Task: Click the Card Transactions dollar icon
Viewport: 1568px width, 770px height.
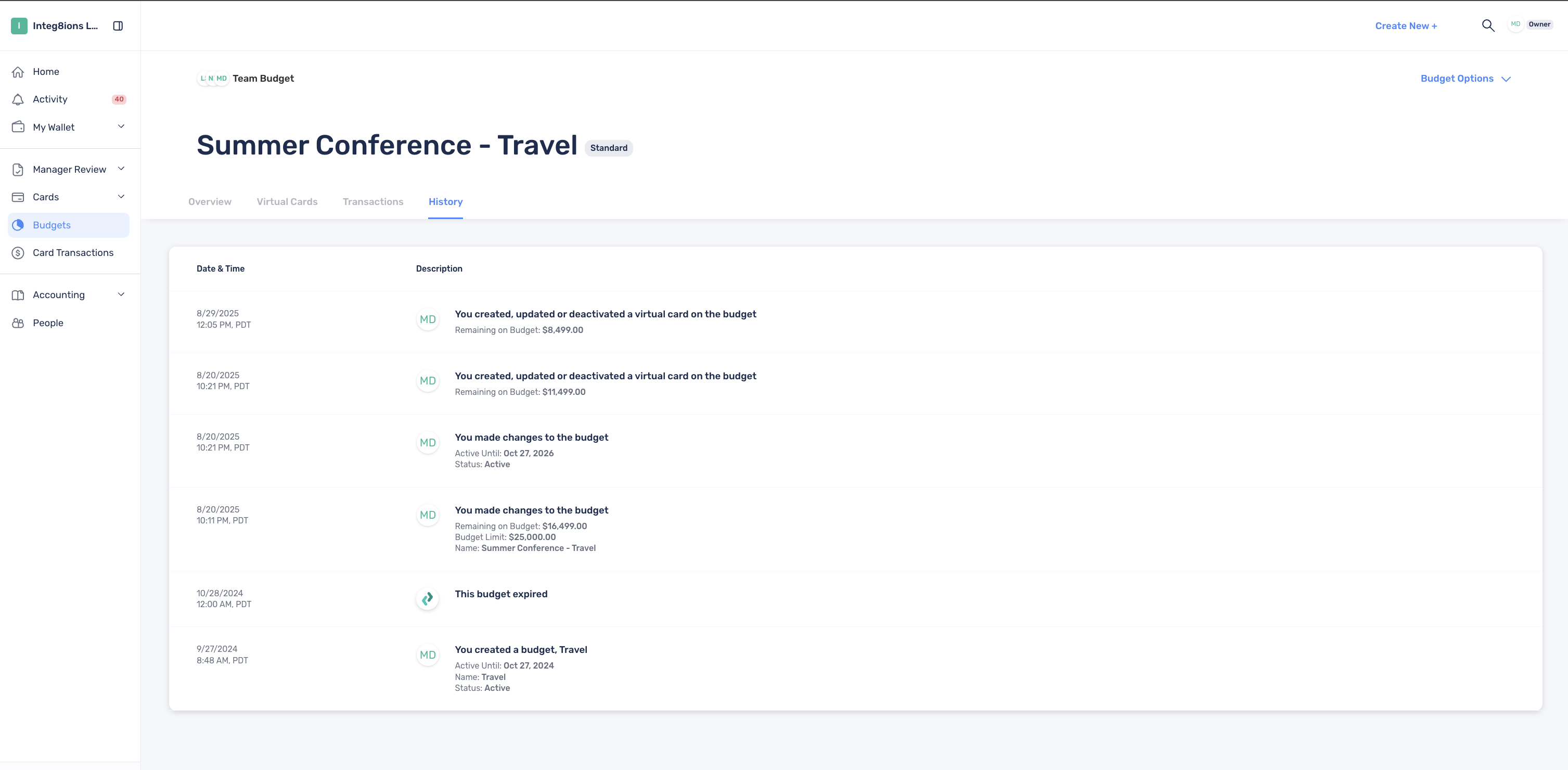Action: pyautogui.click(x=18, y=253)
